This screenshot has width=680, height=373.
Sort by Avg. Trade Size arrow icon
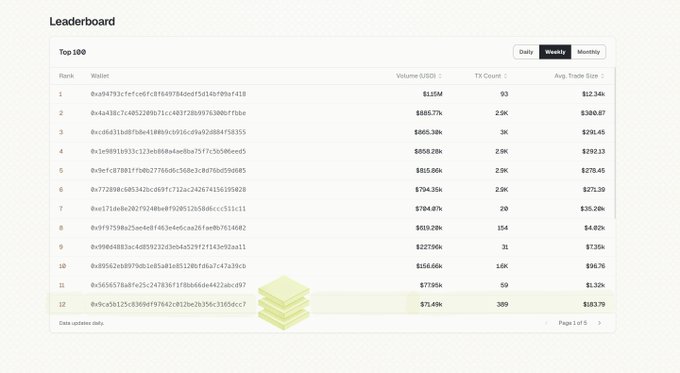602,76
